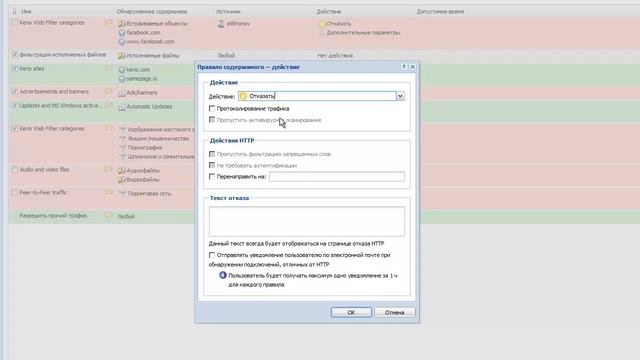Click the Встраиваемые объекты icon

click(122, 24)
